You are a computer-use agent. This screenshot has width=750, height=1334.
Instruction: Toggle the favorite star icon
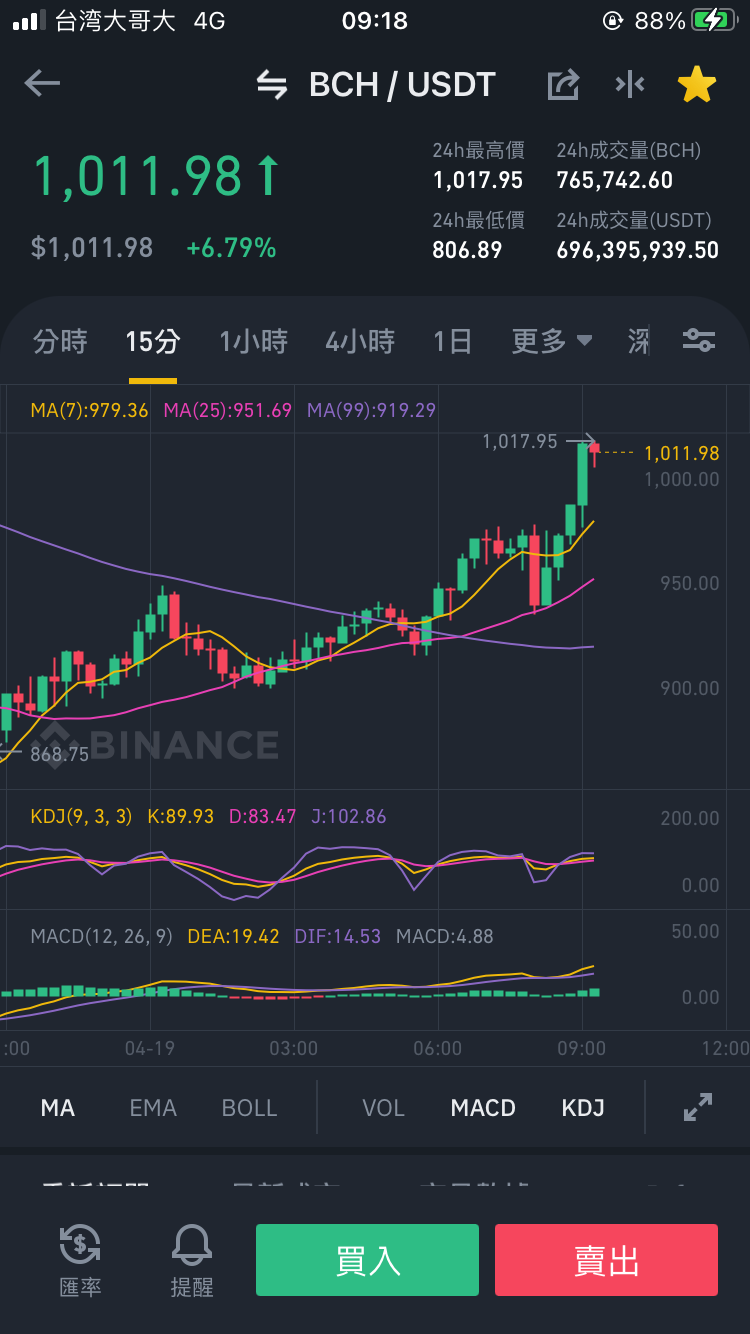[x=697, y=85]
